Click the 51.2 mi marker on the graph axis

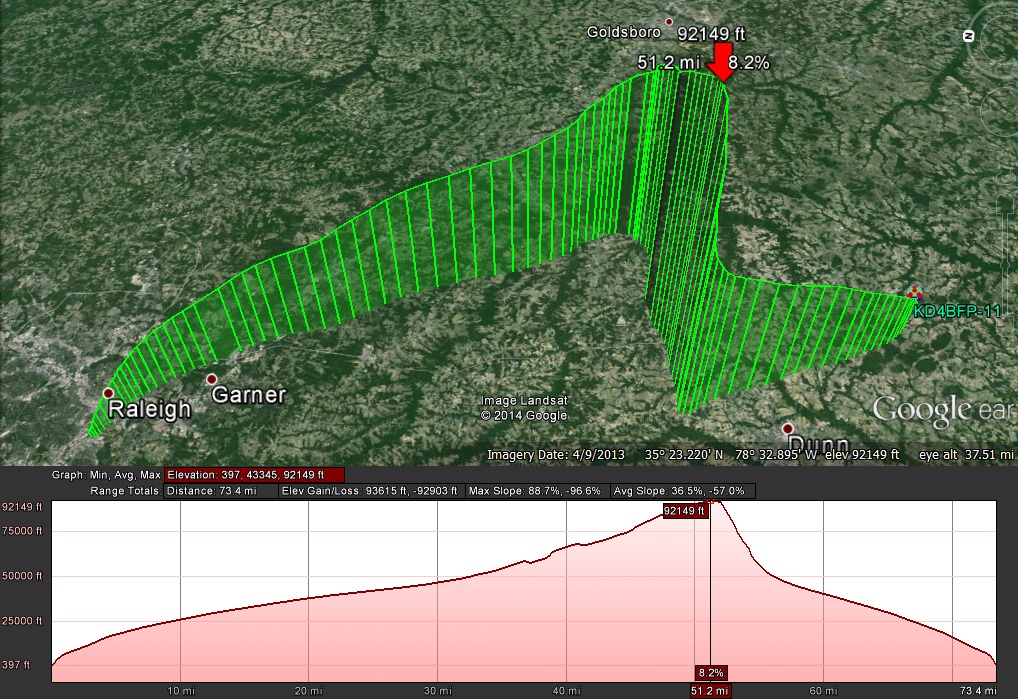coord(710,690)
